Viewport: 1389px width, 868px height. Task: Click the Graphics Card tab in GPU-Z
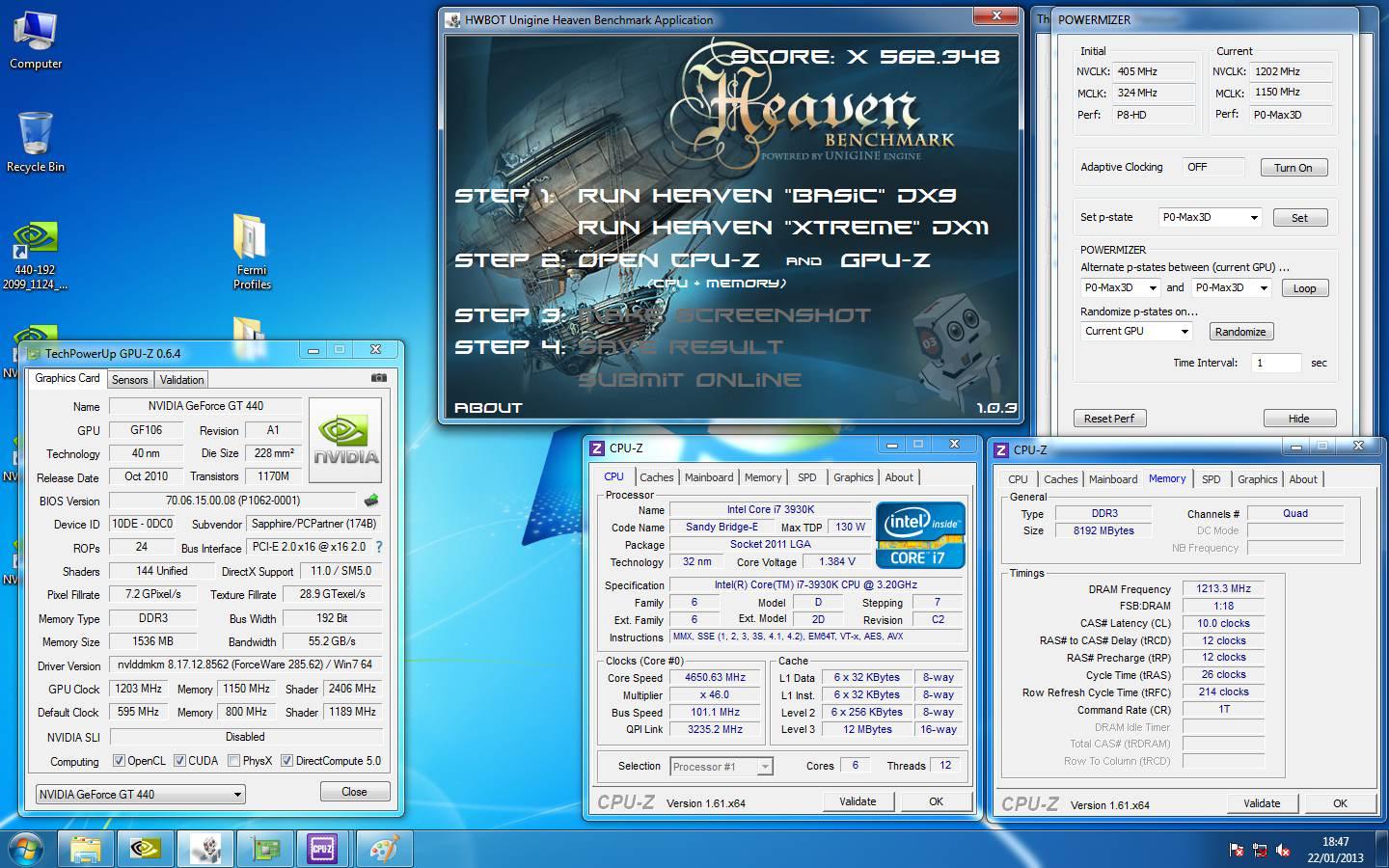tap(68, 378)
